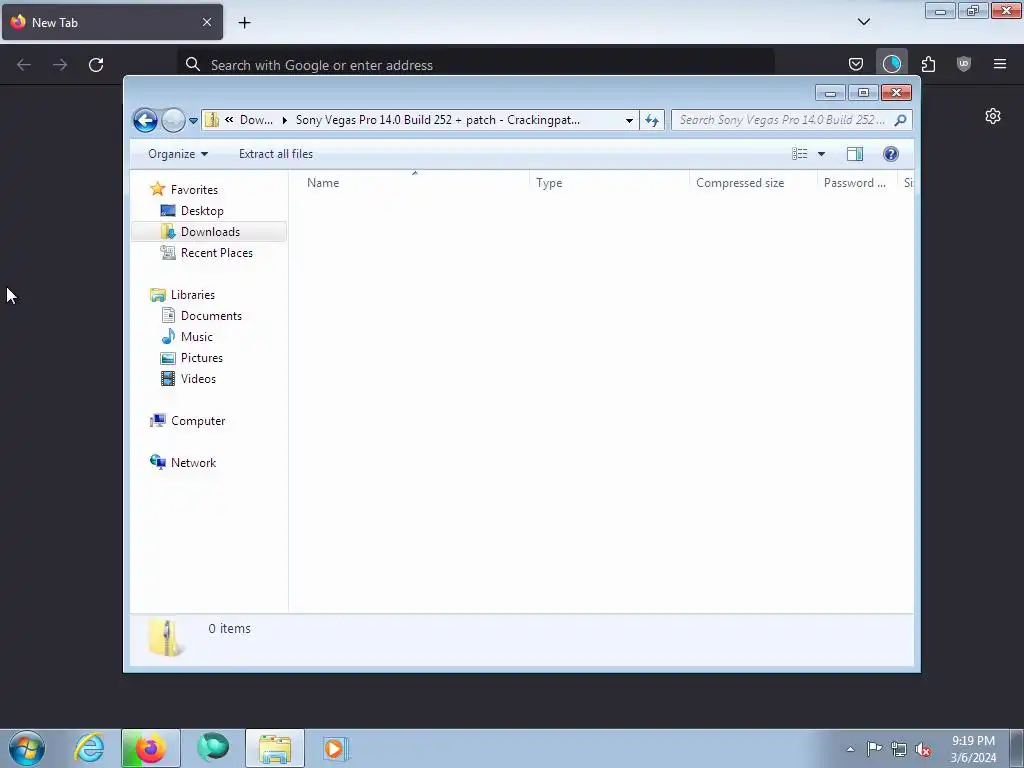Sort by the Type column
This screenshot has height=768, width=1024.
(x=609, y=183)
